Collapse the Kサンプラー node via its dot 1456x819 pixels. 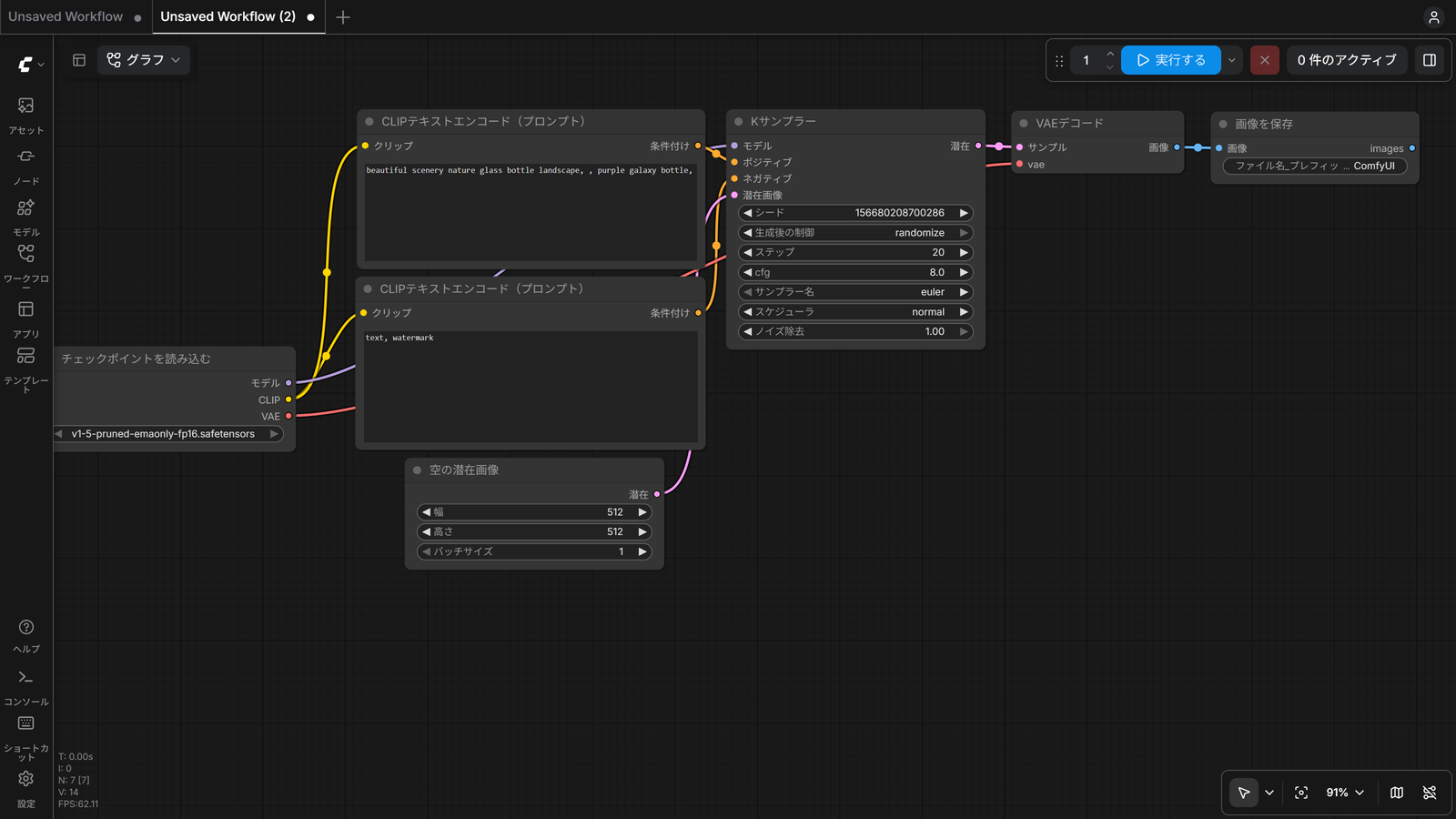coord(739,121)
